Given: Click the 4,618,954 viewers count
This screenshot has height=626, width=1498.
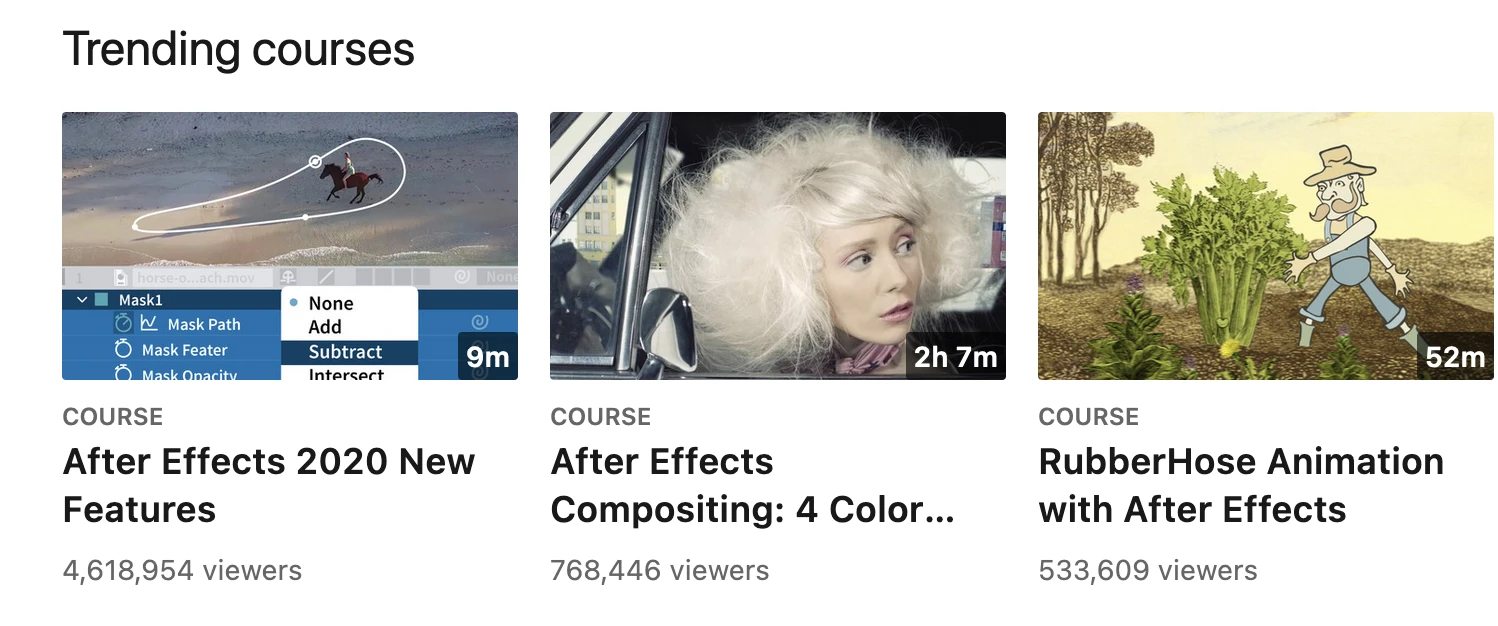Looking at the screenshot, I should [x=182, y=571].
